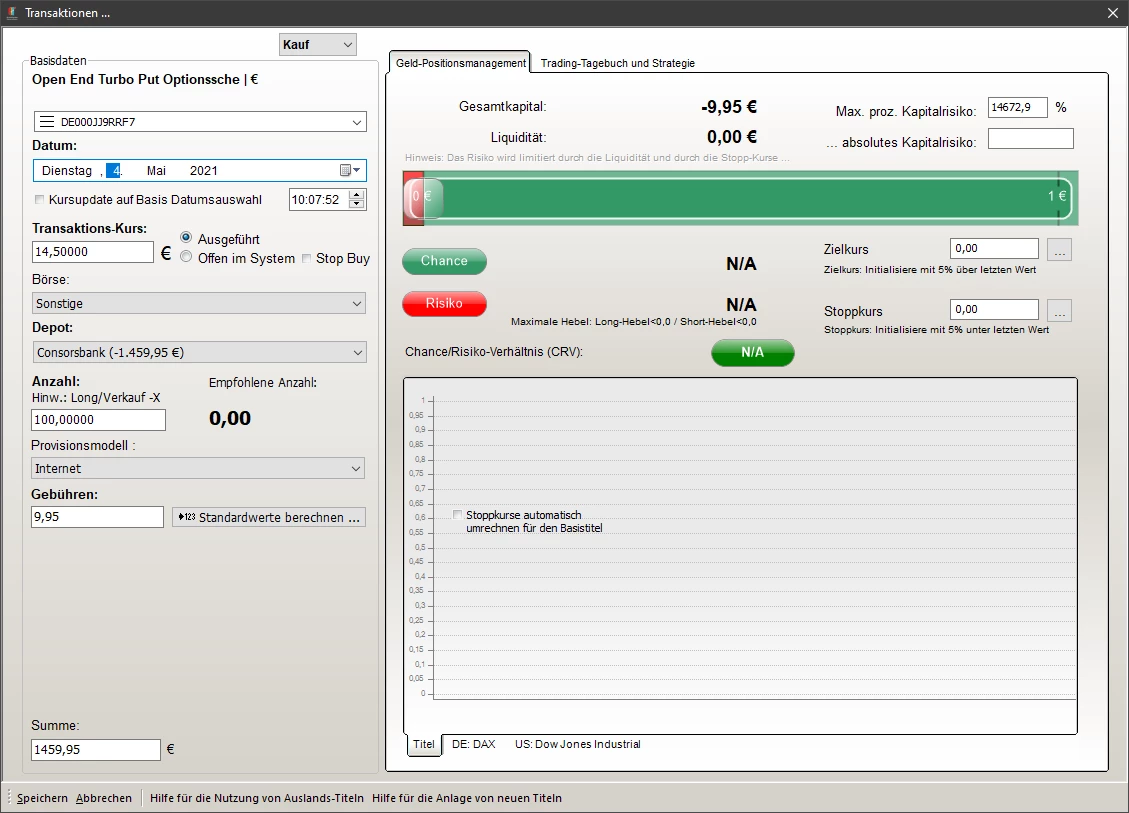Click Standardwerte berechnen button

coord(269,518)
